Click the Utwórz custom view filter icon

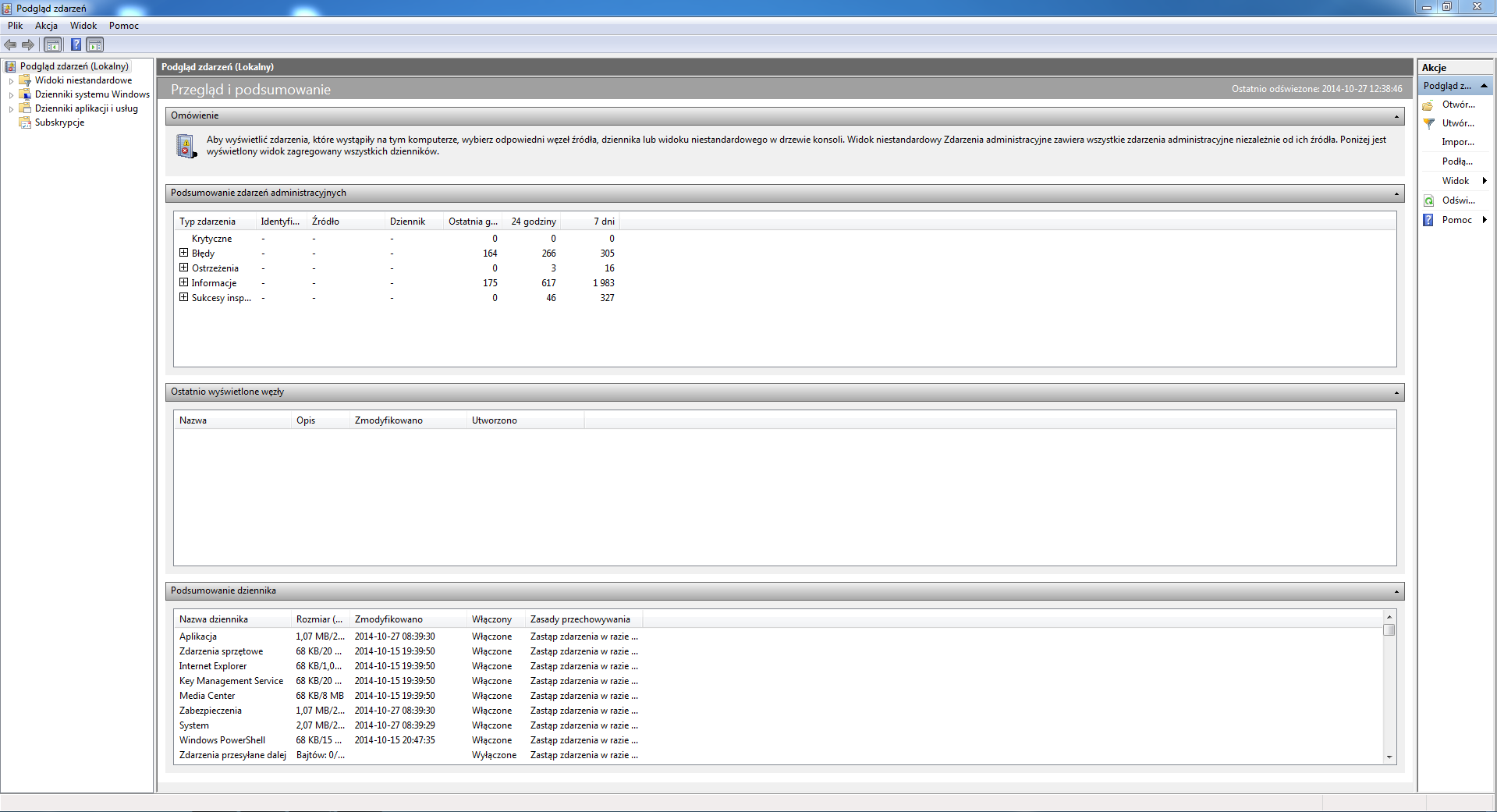[x=1428, y=123]
